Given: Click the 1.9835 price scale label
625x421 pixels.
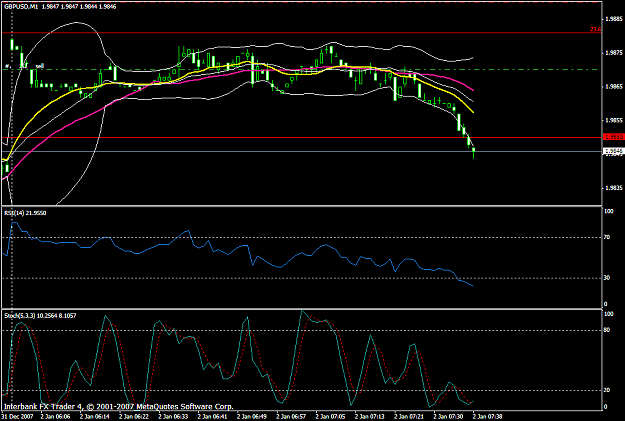Looking at the screenshot, I should click(x=614, y=188).
